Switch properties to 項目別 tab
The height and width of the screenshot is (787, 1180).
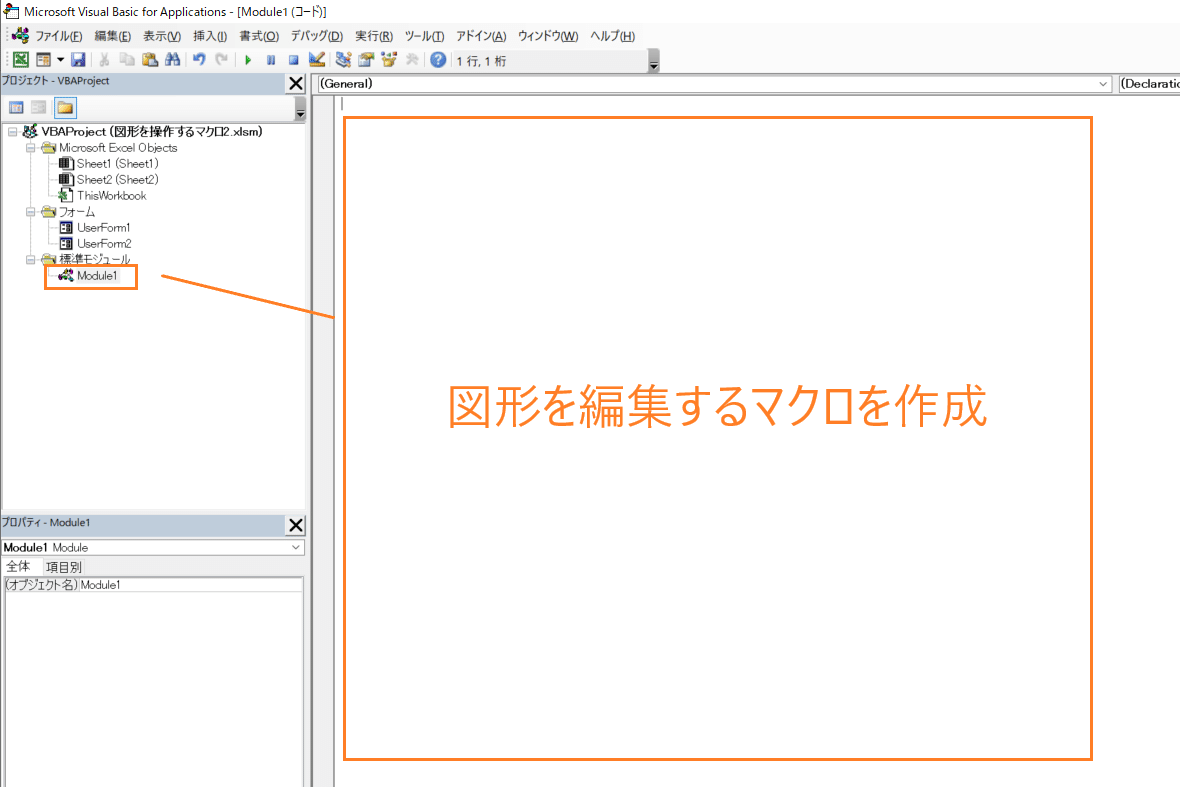(x=63, y=566)
